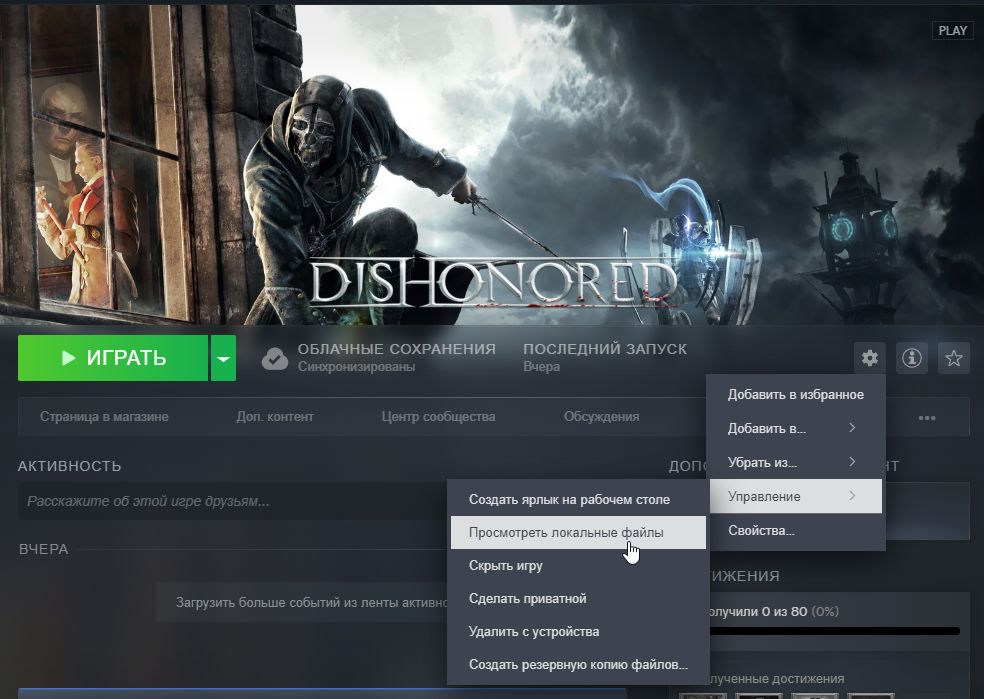
Task: Click the game info circle icon
Action: click(x=911, y=358)
